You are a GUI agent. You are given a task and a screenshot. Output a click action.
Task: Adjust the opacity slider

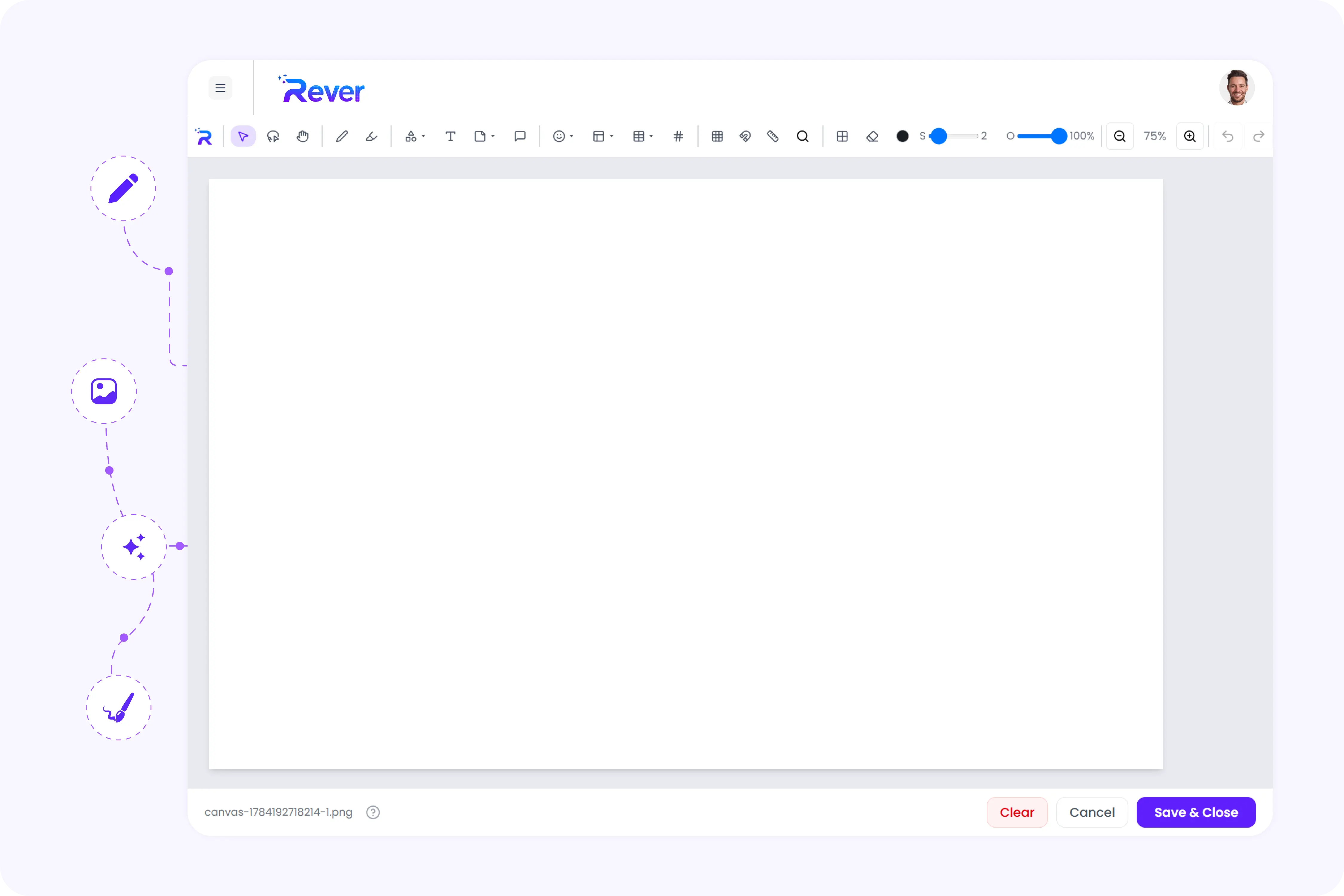[x=1042, y=136]
